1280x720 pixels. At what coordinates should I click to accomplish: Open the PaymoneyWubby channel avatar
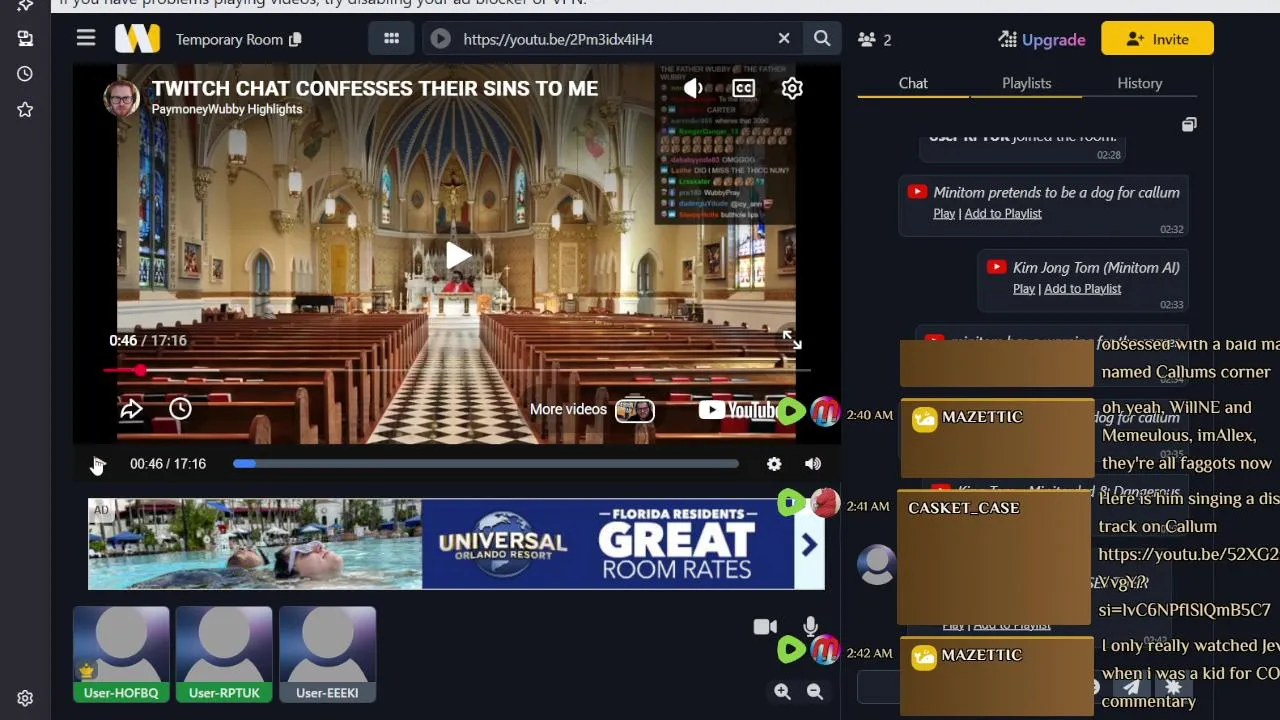pos(122,98)
